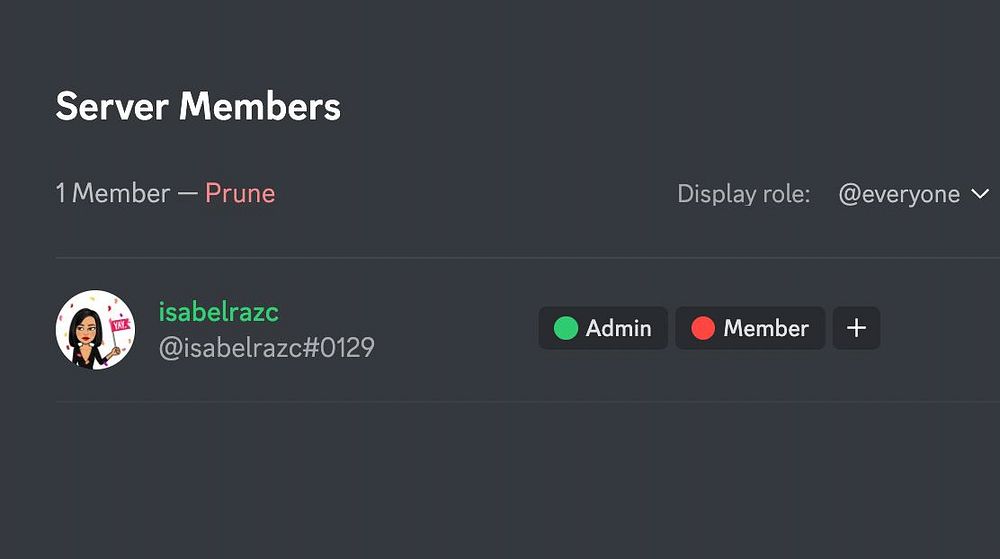Click isabelrazc's profile avatar

click(95, 329)
